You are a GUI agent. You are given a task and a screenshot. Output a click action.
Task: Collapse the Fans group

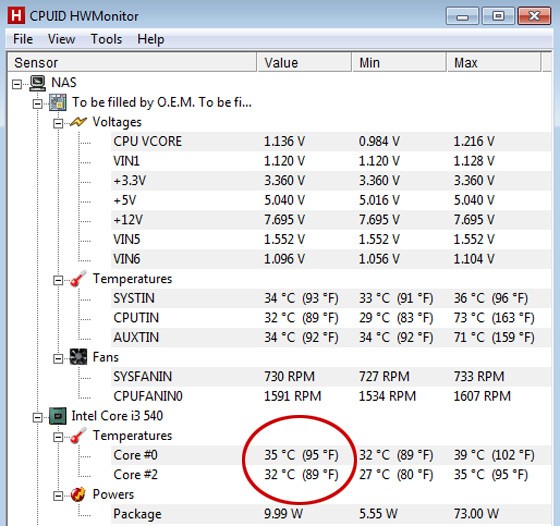tap(58, 359)
